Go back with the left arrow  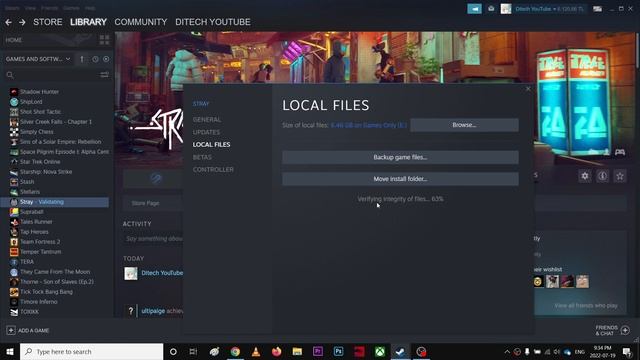pyautogui.click(x=9, y=22)
